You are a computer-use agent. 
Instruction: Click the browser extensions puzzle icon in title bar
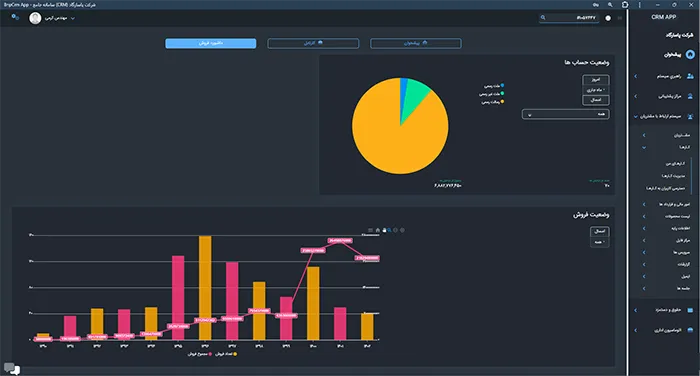[625, 4]
